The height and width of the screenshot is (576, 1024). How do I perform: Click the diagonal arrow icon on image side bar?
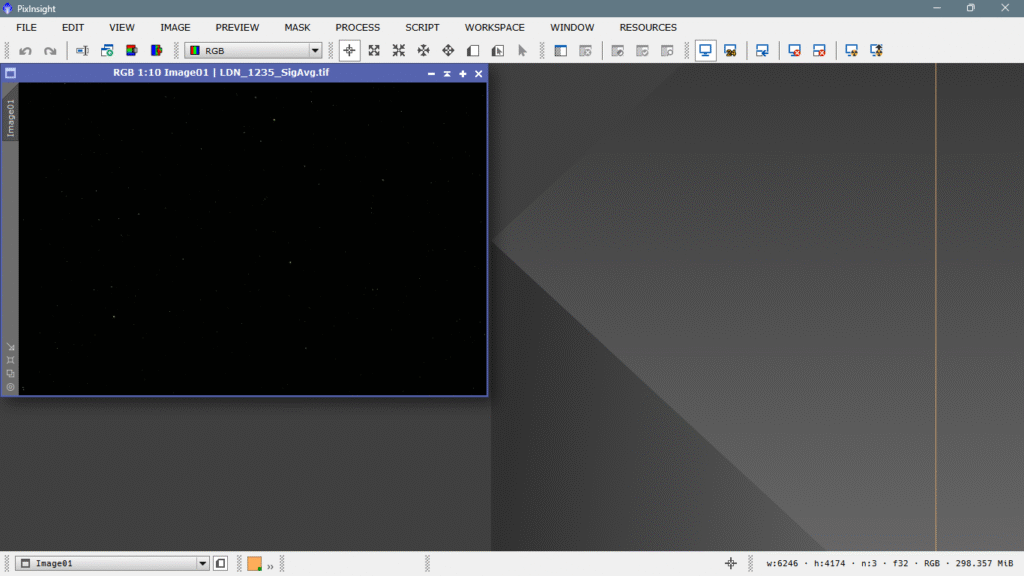coord(10,347)
